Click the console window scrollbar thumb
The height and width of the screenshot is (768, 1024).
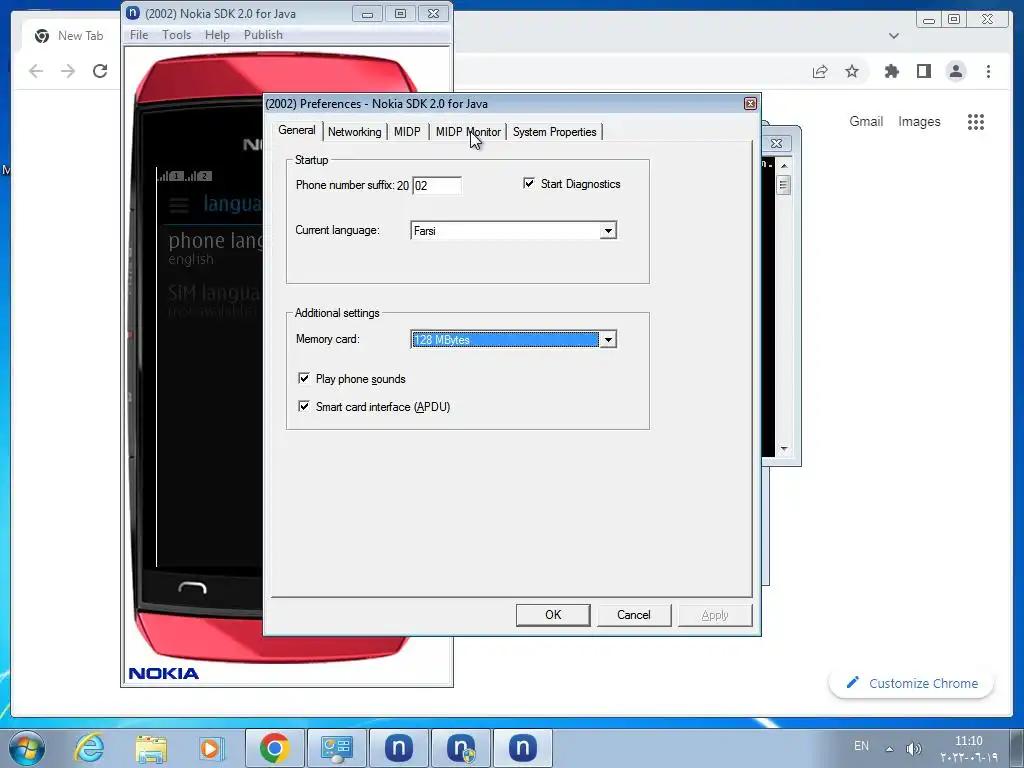pyautogui.click(x=784, y=185)
